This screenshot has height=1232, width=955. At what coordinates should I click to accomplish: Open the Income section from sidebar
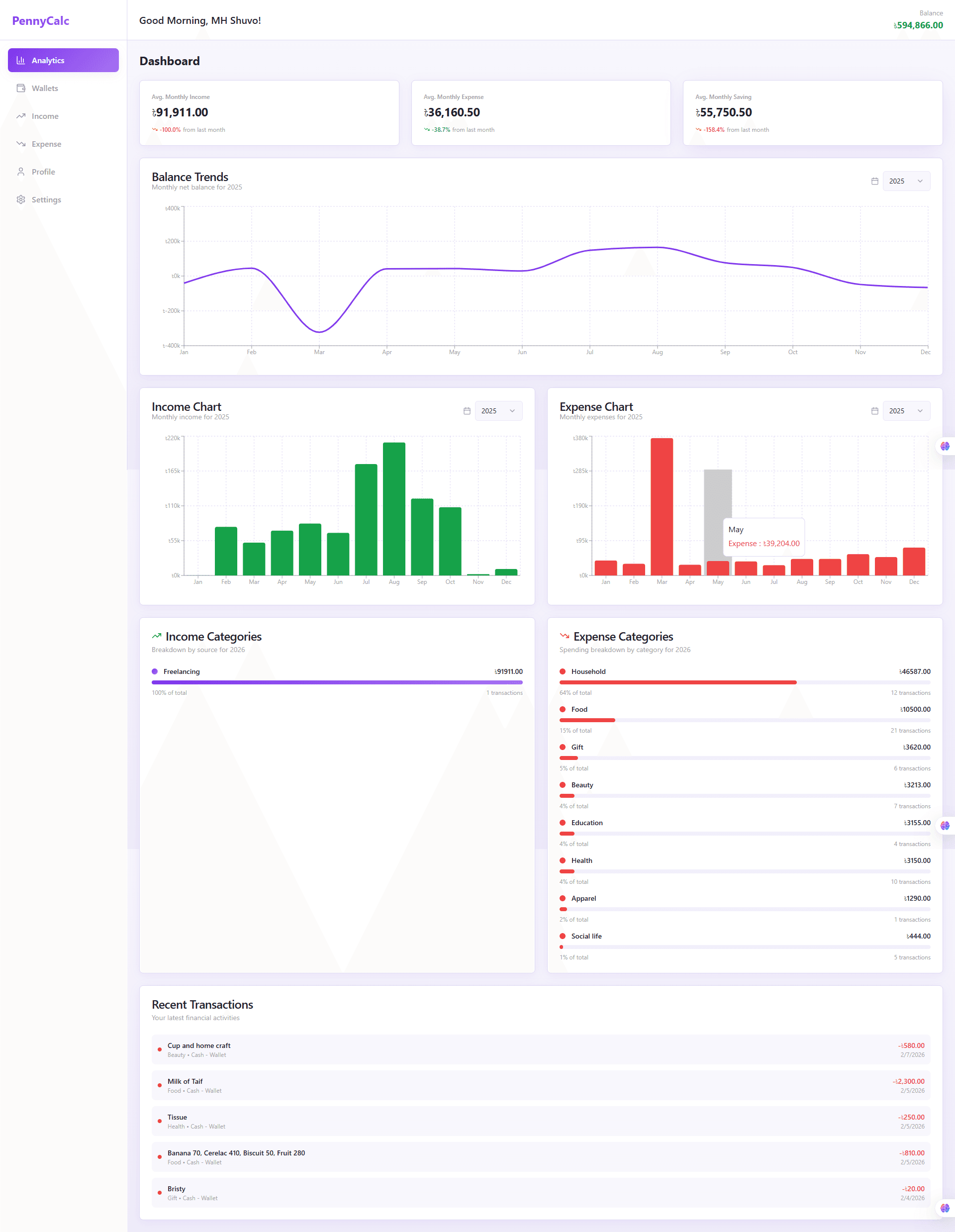21,116
